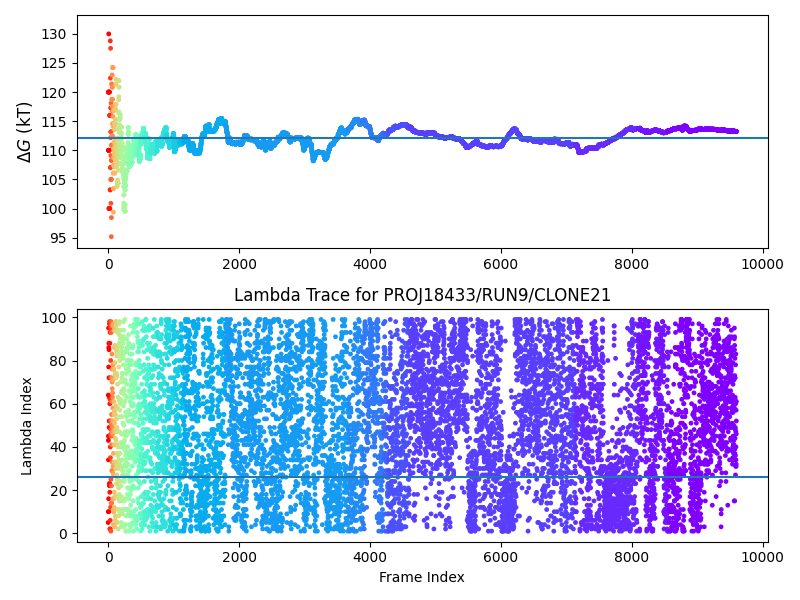Click the ΔG (kT) y-axis label
This screenshot has height=600, width=800.
click(x=25, y=131)
